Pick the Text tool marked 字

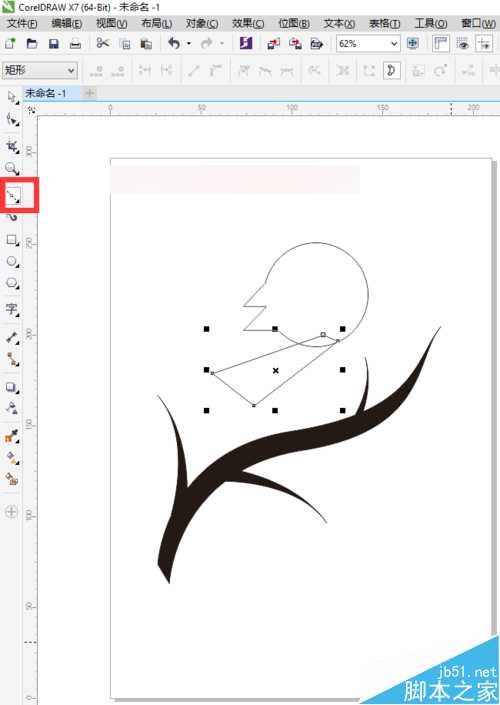(12, 309)
